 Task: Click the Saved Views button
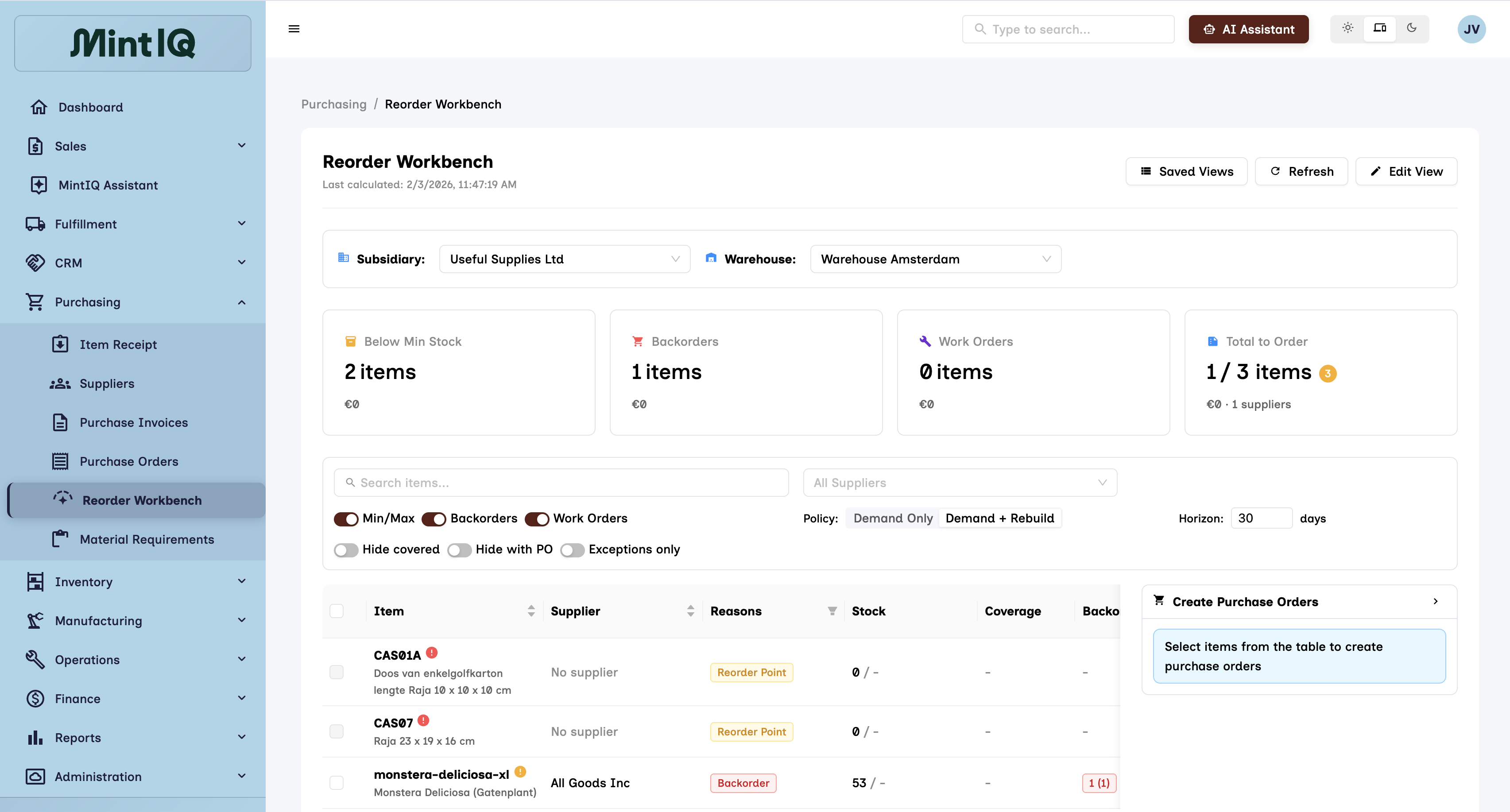tap(1186, 171)
